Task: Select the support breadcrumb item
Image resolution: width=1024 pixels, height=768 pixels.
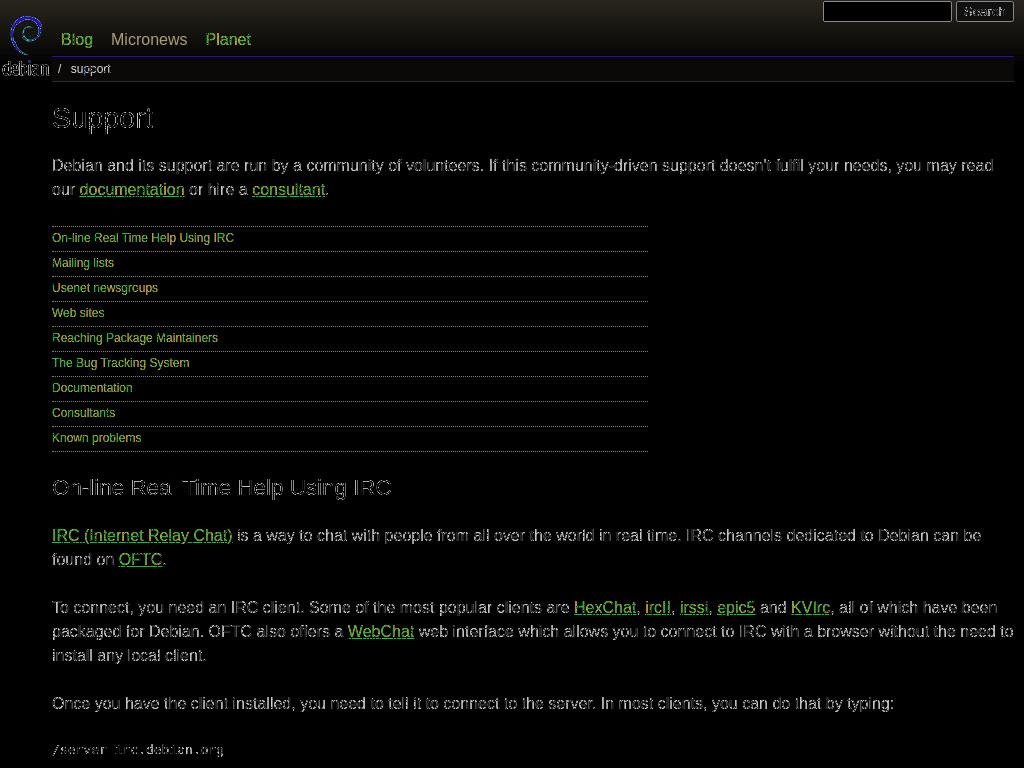Action: click(x=90, y=69)
